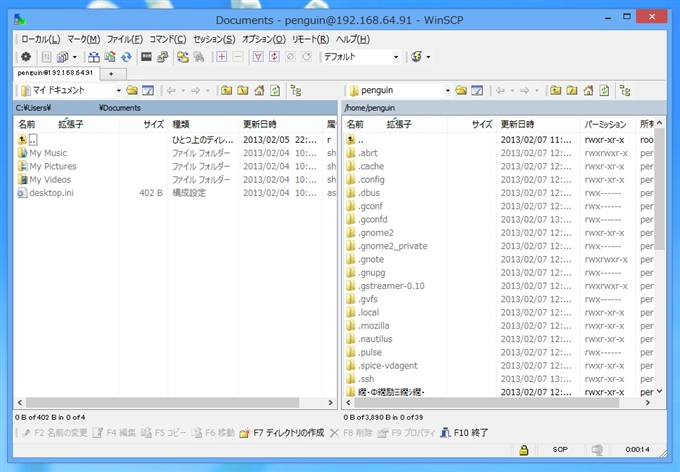680x472 pixels.
Task: Open the ローカル(L) menu
Action: 41,39
